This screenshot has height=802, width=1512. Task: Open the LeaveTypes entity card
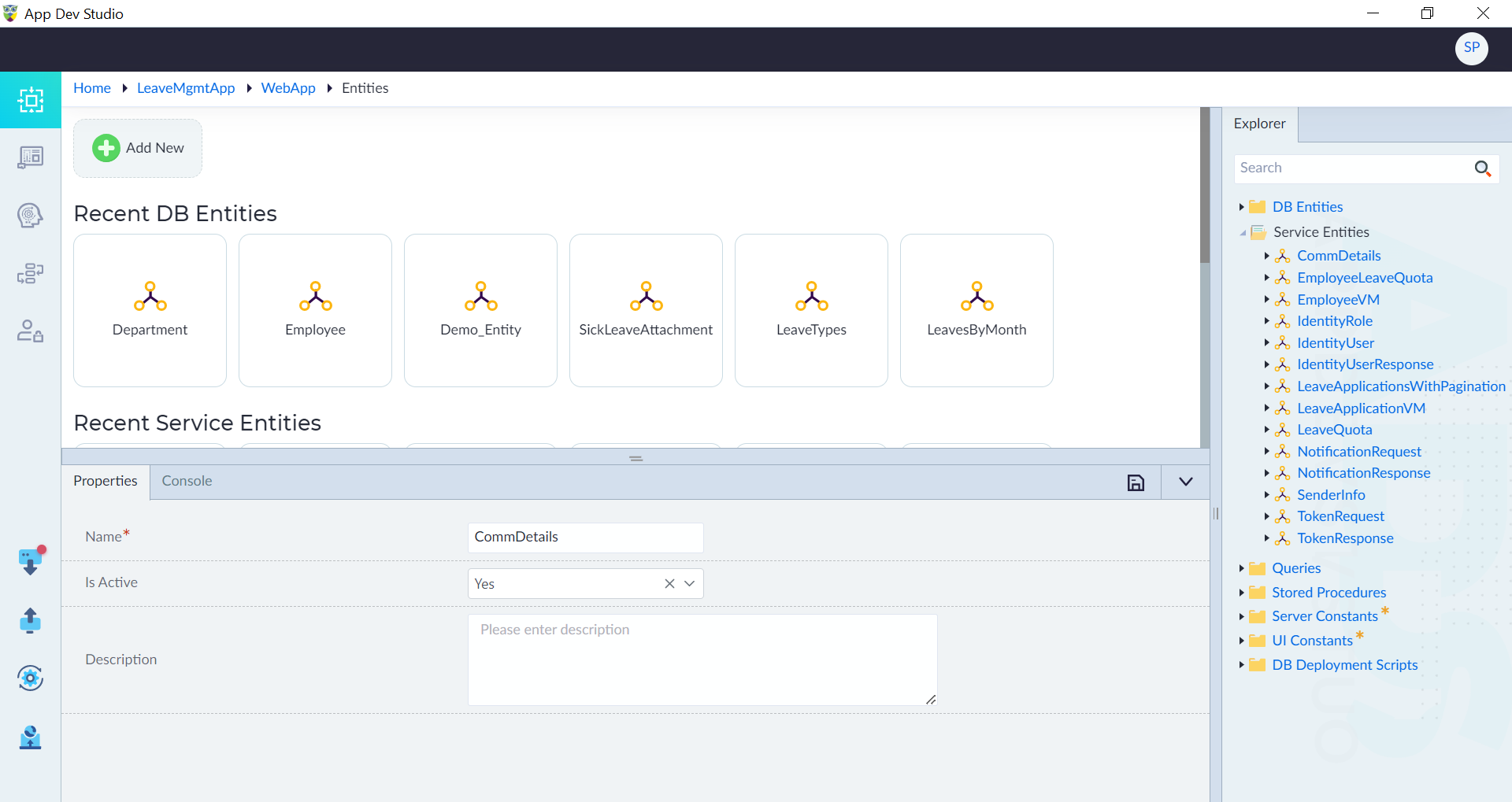point(811,310)
